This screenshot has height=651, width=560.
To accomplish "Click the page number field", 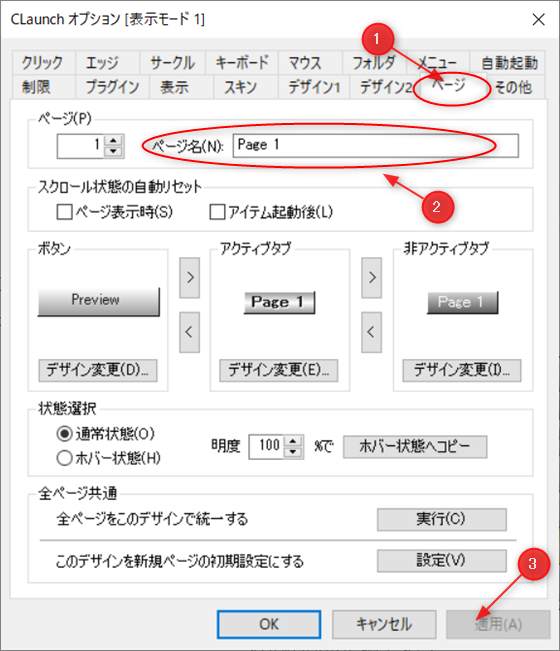I will coord(81,146).
